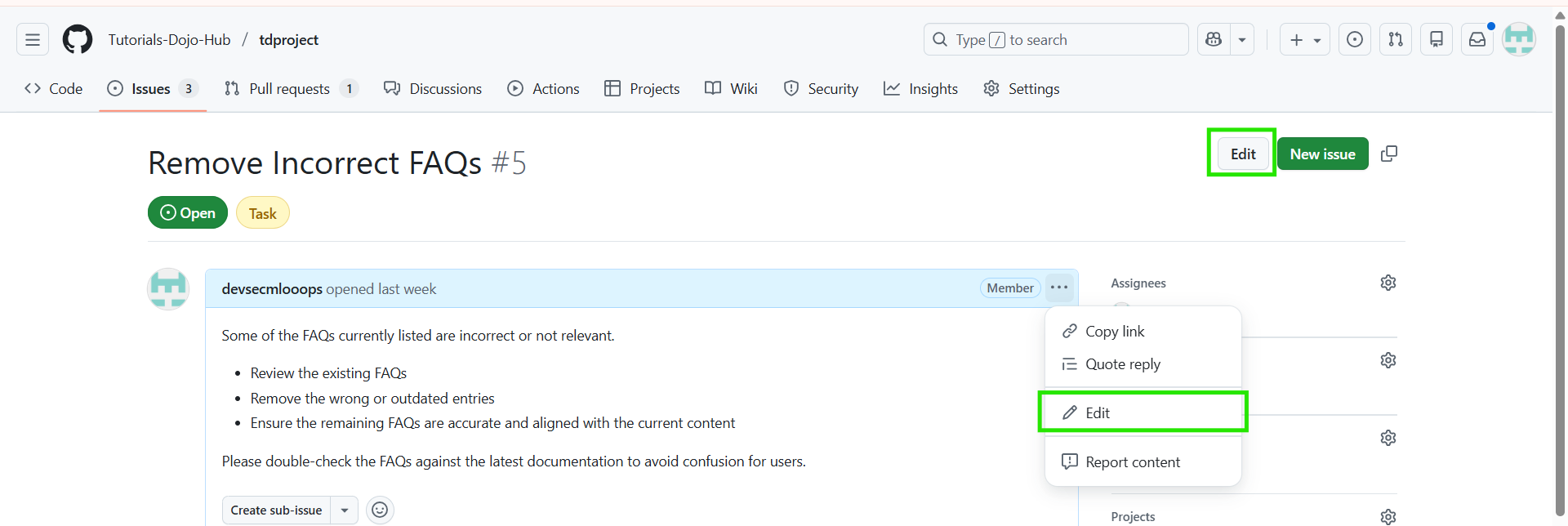Open devsecmlooops profile link in comment header

[272, 288]
